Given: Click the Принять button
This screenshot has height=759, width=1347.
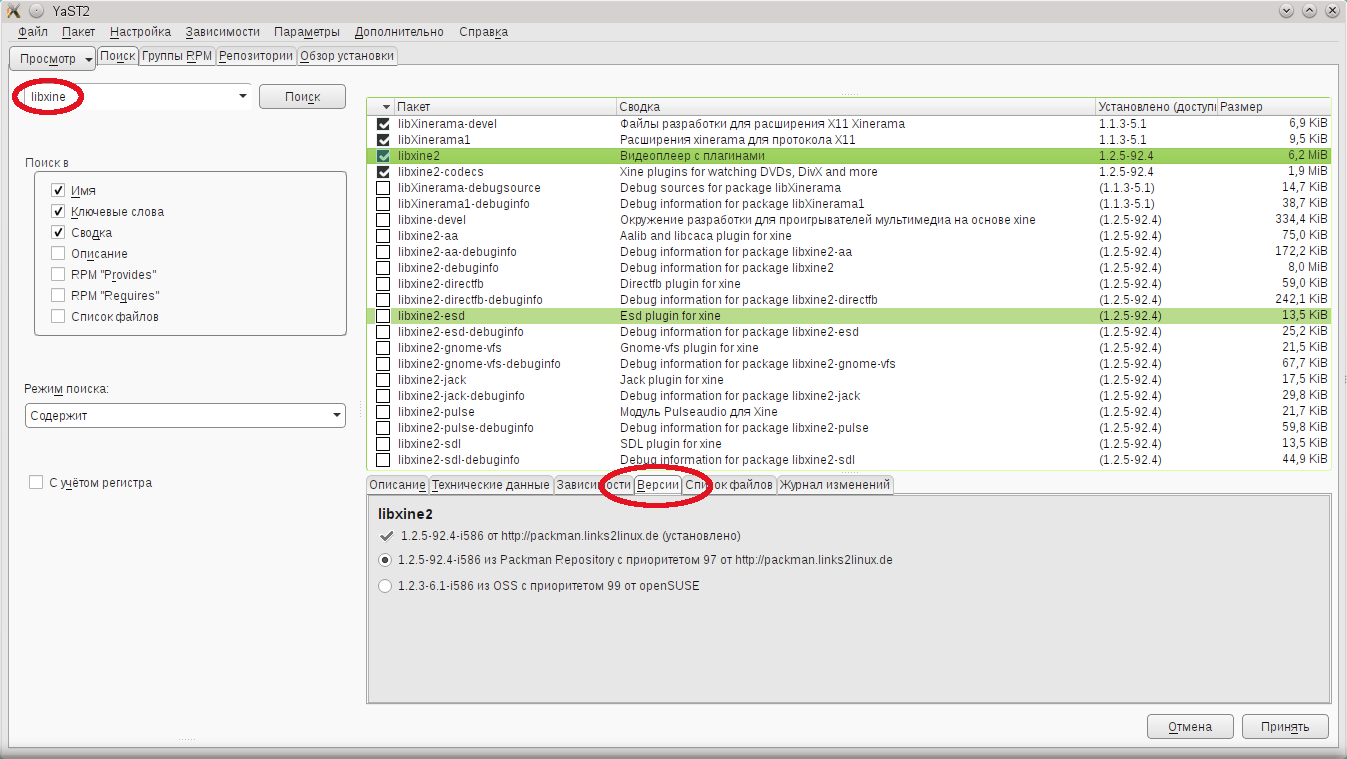Looking at the screenshot, I should [1285, 727].
